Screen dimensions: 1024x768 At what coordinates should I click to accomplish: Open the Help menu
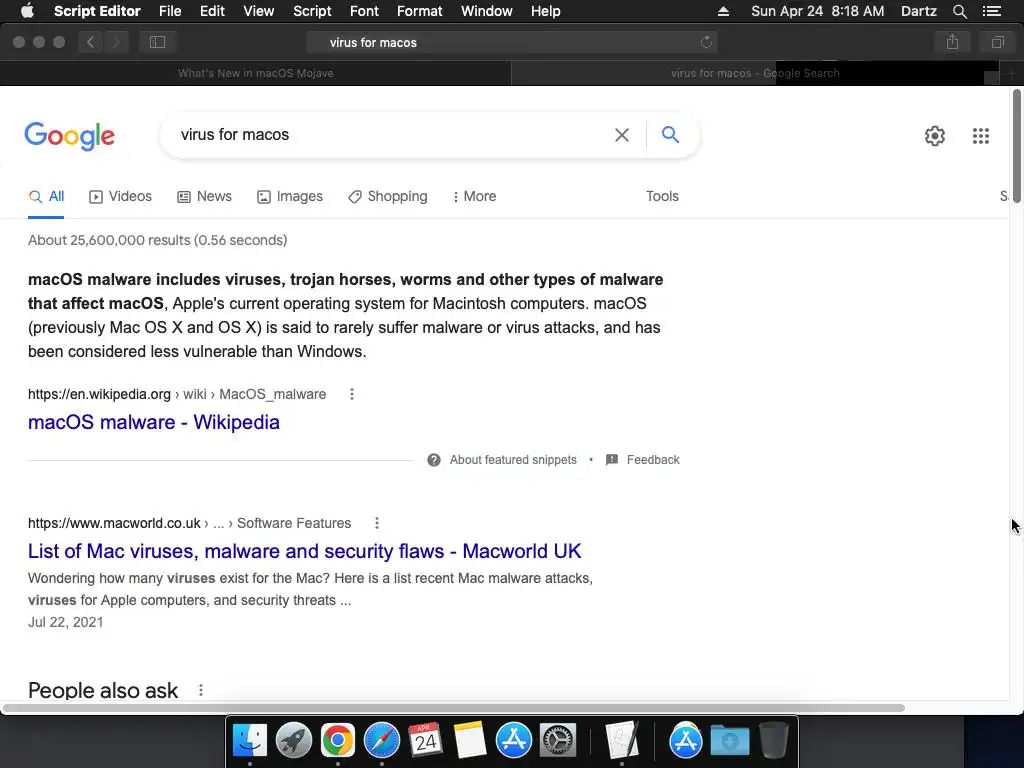[x=545, y=11]
